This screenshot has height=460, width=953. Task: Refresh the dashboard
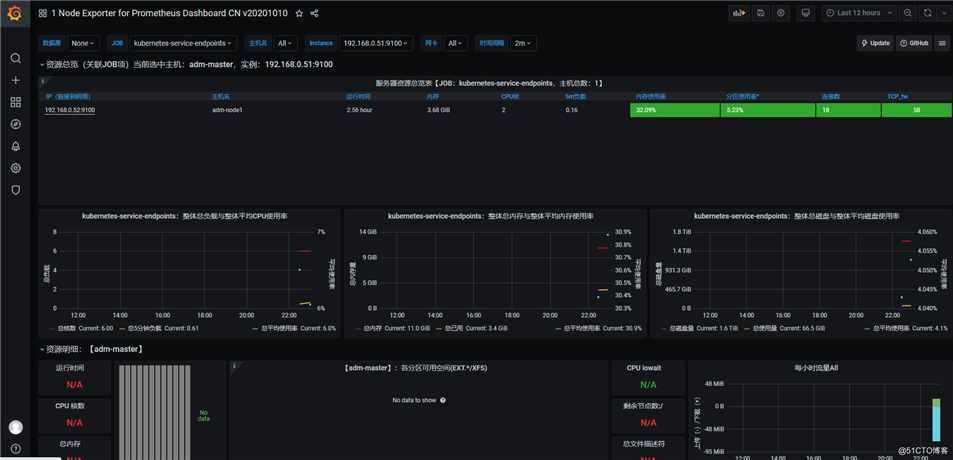[x=927, y=13]
